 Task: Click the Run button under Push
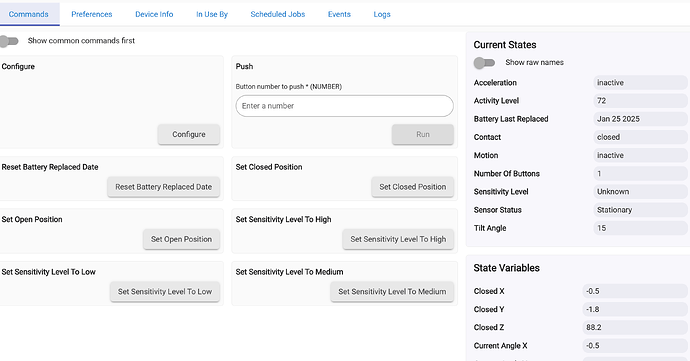pos(422,134)
